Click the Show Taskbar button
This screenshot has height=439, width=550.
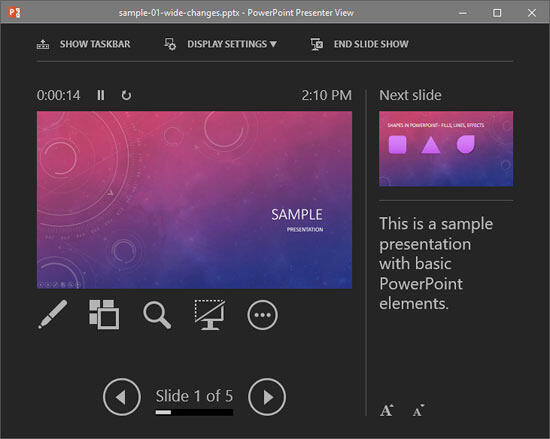pos(83,44)
